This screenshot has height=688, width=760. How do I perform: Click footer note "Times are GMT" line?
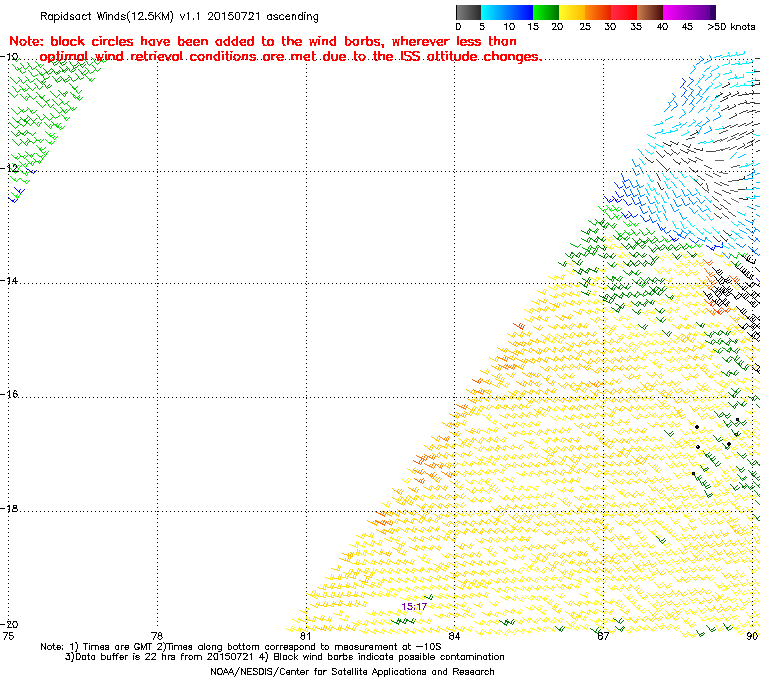[241, 647]
